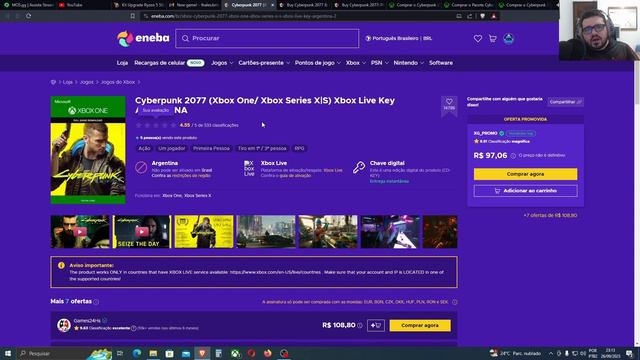640x360 pixels.
Task: Open Brave shields icon in address bar
Action: [482, 16]
